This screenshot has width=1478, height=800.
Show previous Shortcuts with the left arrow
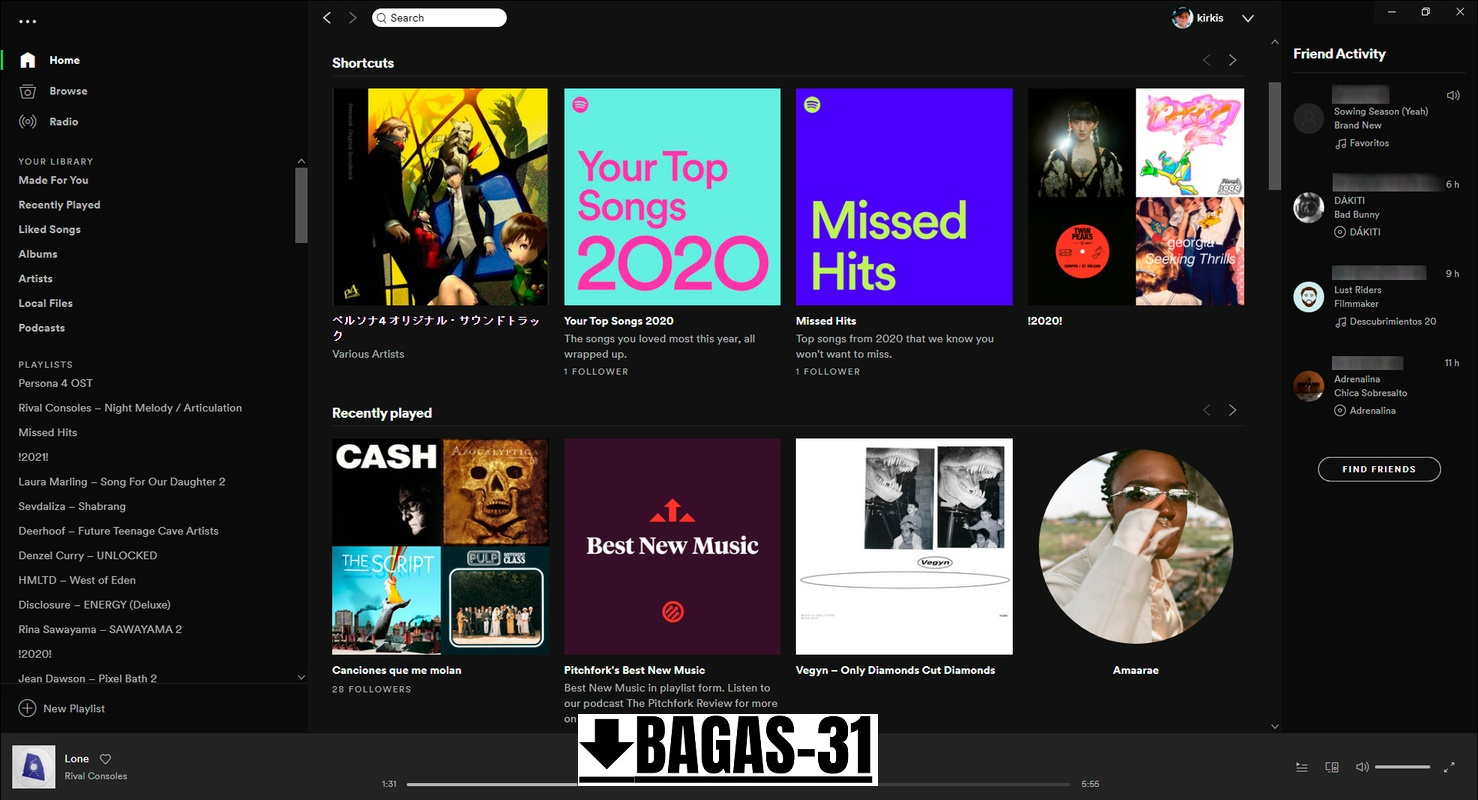coord(1206,60)
